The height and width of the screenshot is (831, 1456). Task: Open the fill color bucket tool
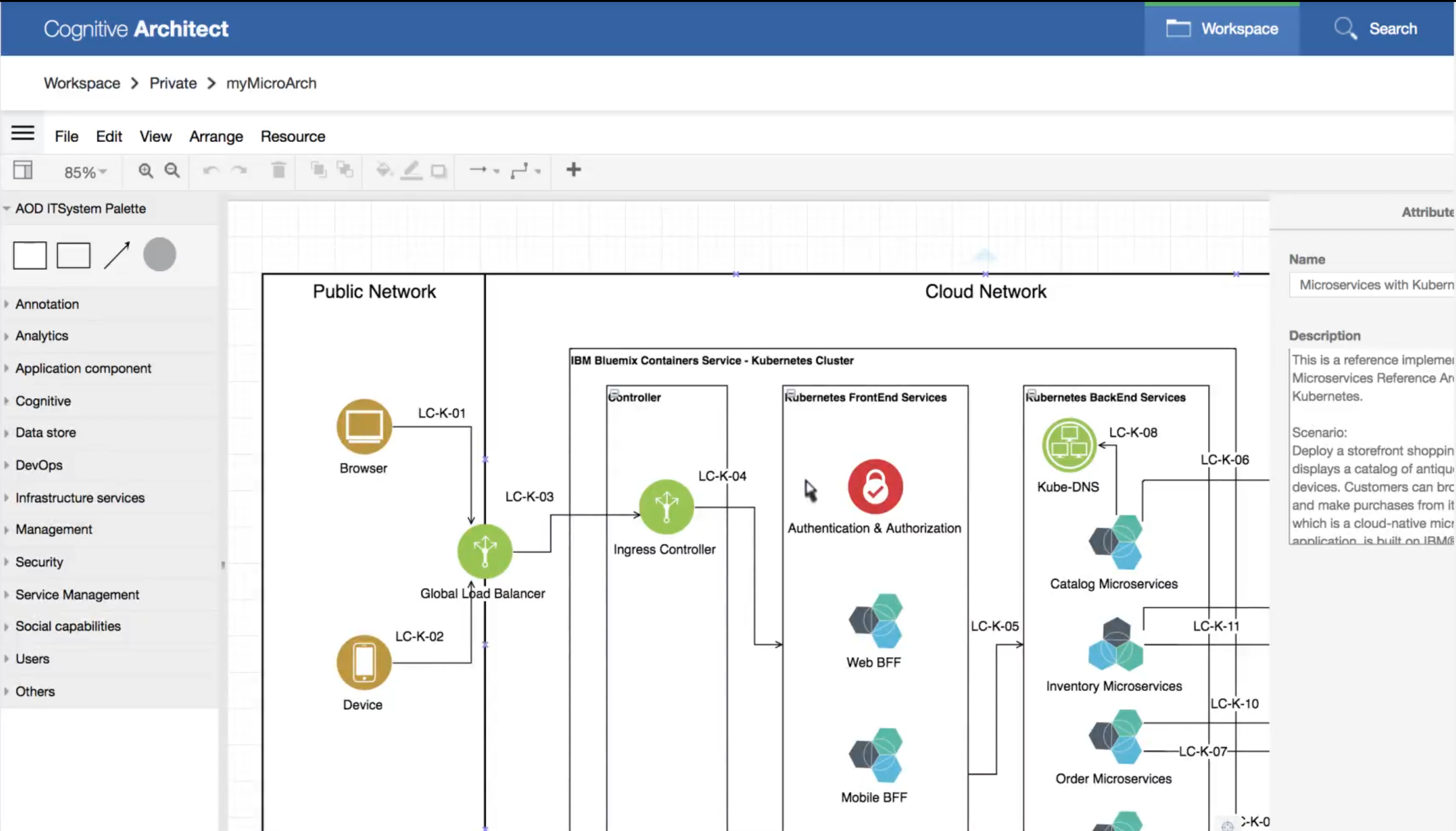point(384,170)
